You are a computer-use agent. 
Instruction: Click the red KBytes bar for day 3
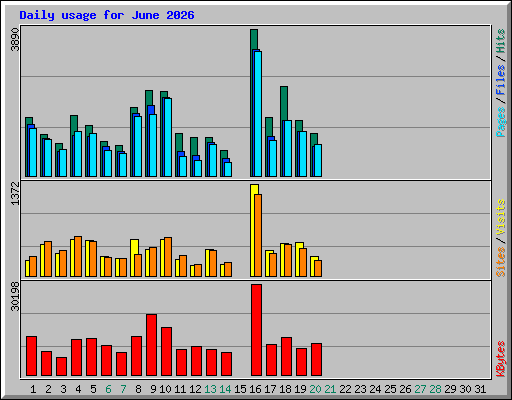[x=61, y=366]
